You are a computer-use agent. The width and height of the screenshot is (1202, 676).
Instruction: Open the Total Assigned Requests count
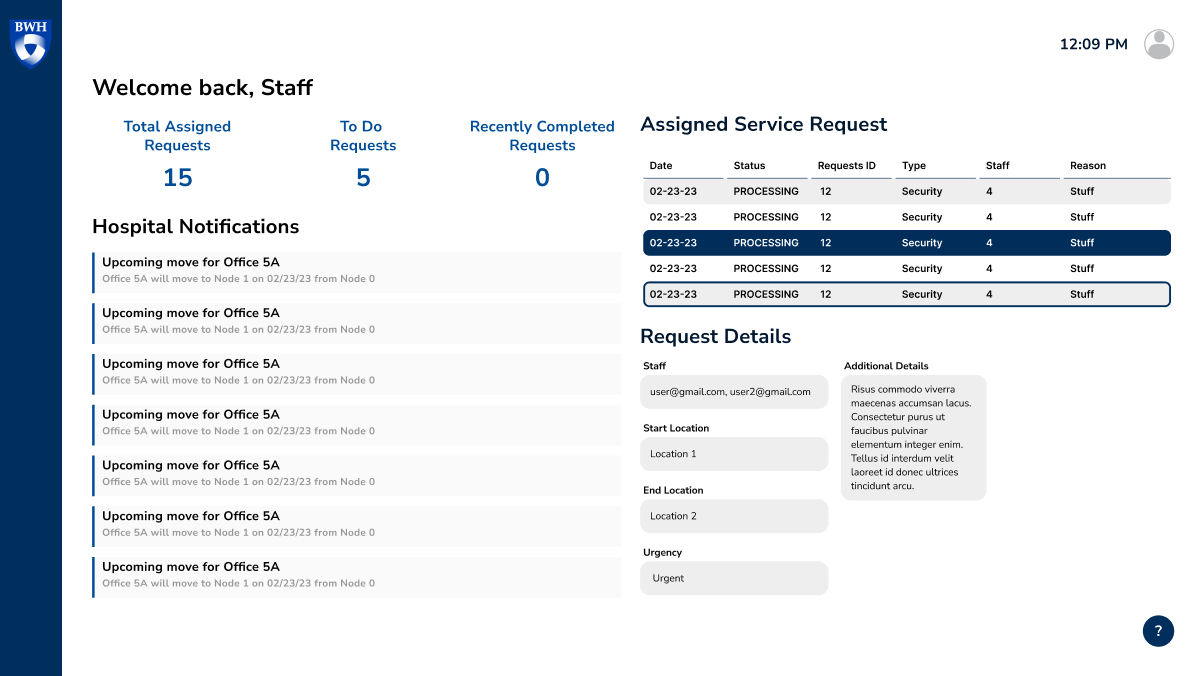[x=177, y=178]
